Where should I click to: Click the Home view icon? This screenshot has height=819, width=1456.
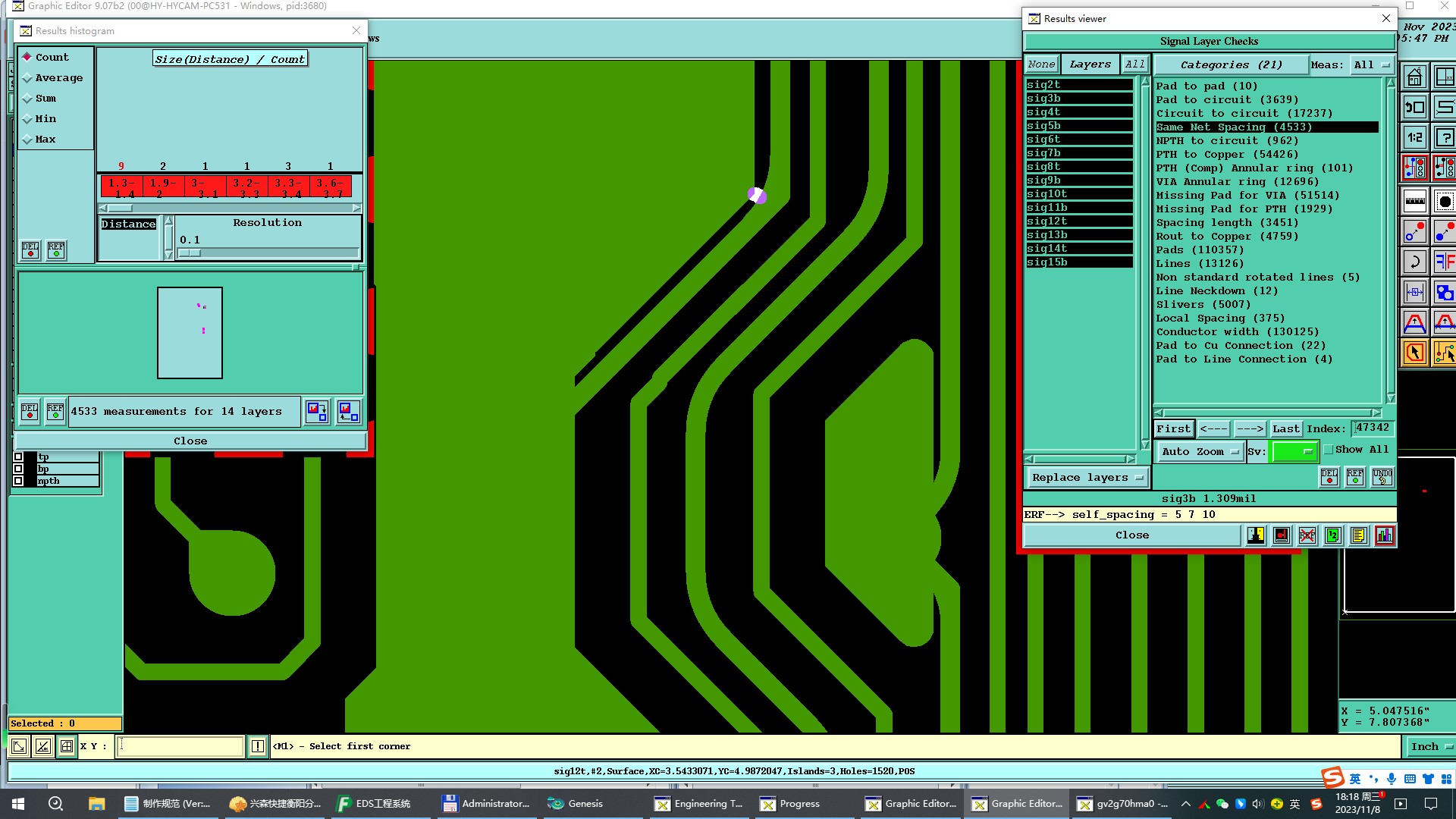1414,77
